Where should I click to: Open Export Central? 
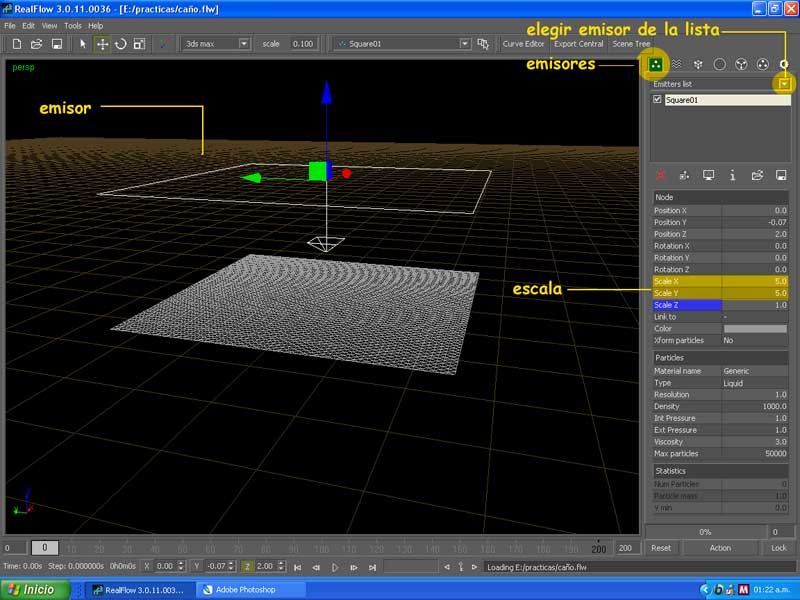(579, 44)
